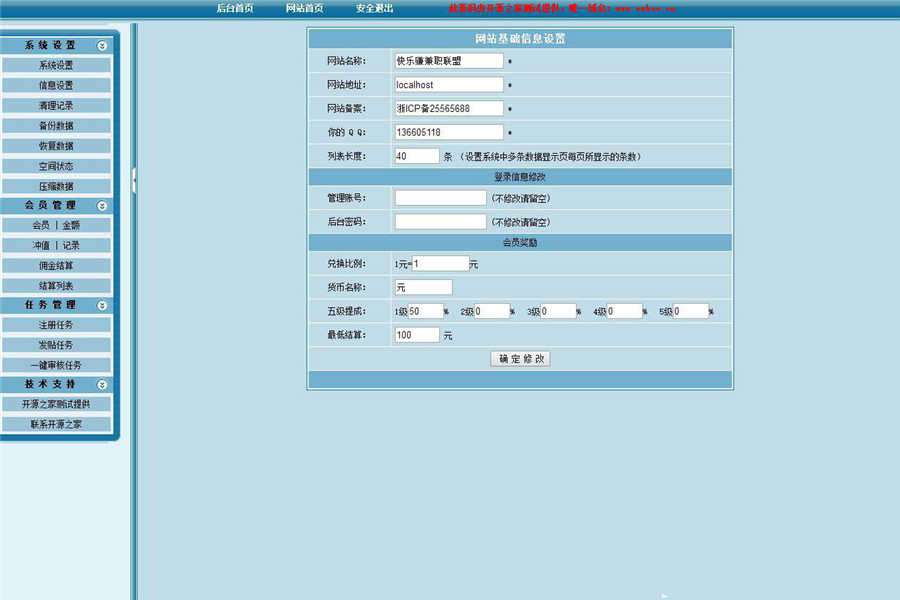The height and width of the screenshot is (600, 900).
Task: Focus the empty 管理账号 input field
Action: [440, 198]
